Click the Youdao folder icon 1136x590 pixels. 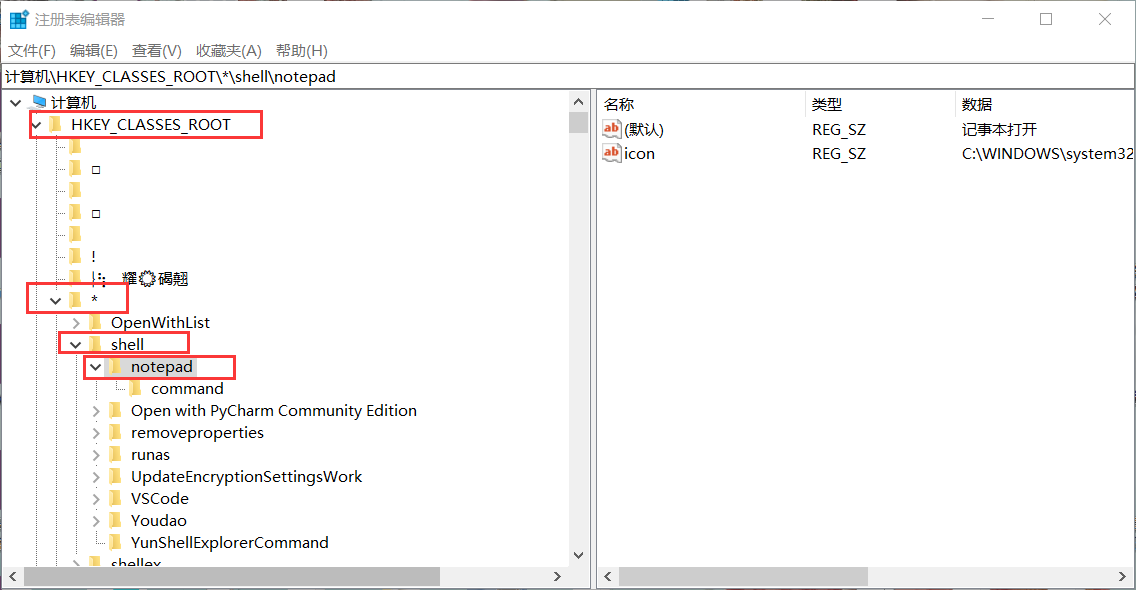tap(115, 520)
